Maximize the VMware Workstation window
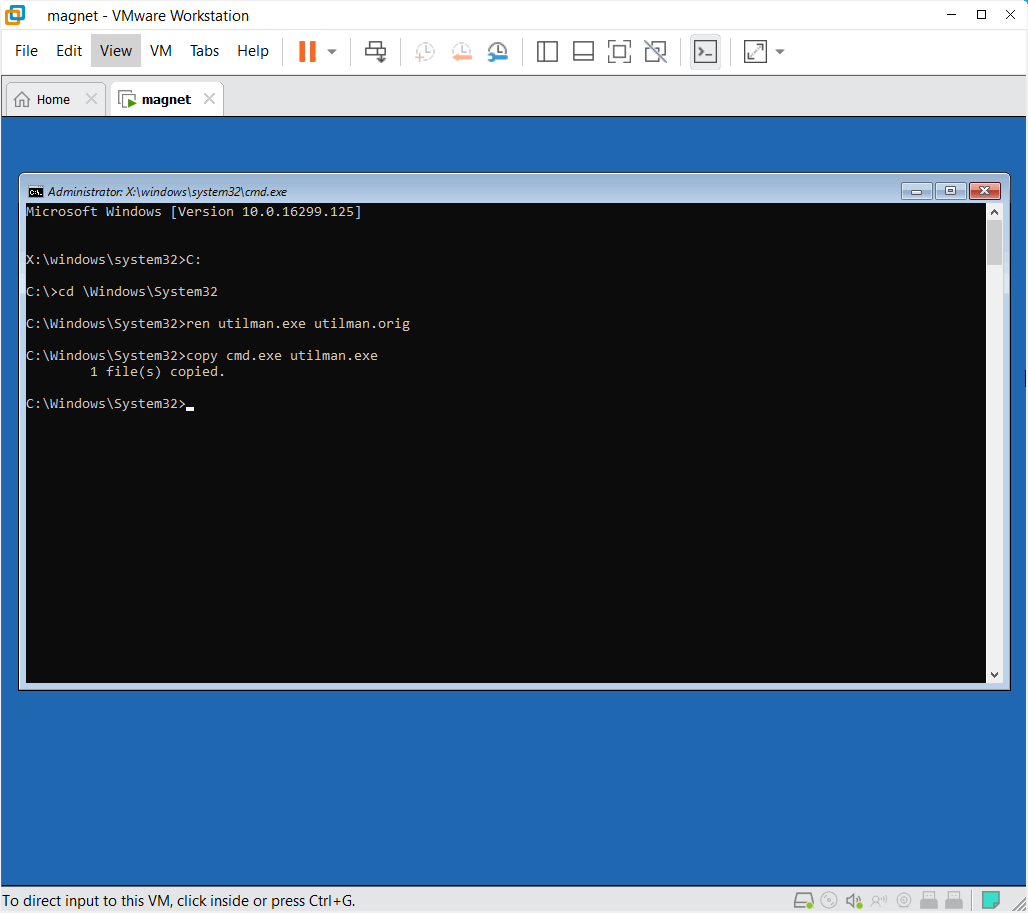The image size is (1028, 913). pos(981,14)
